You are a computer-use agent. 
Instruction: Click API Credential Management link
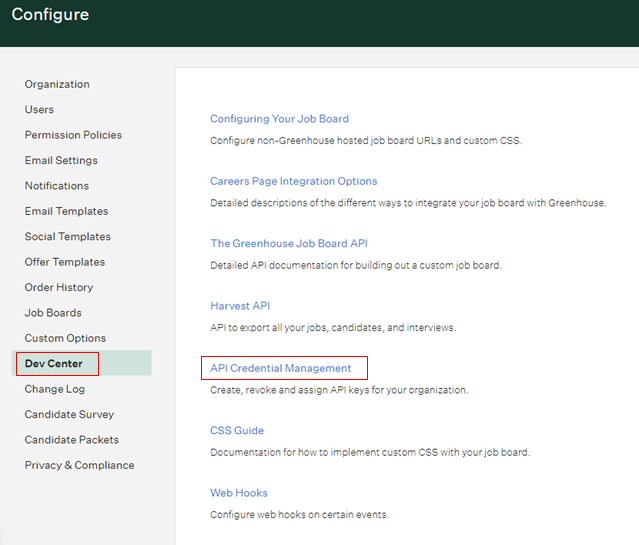281,368
